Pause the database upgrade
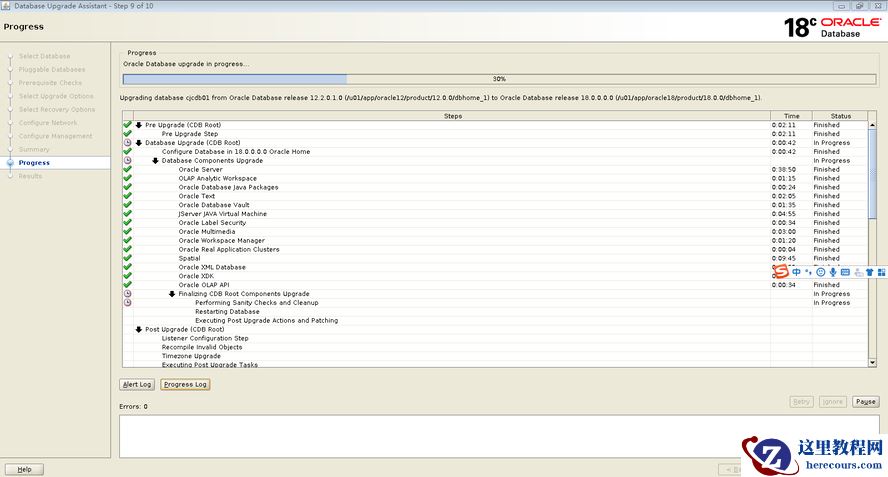 click(865, 402)
